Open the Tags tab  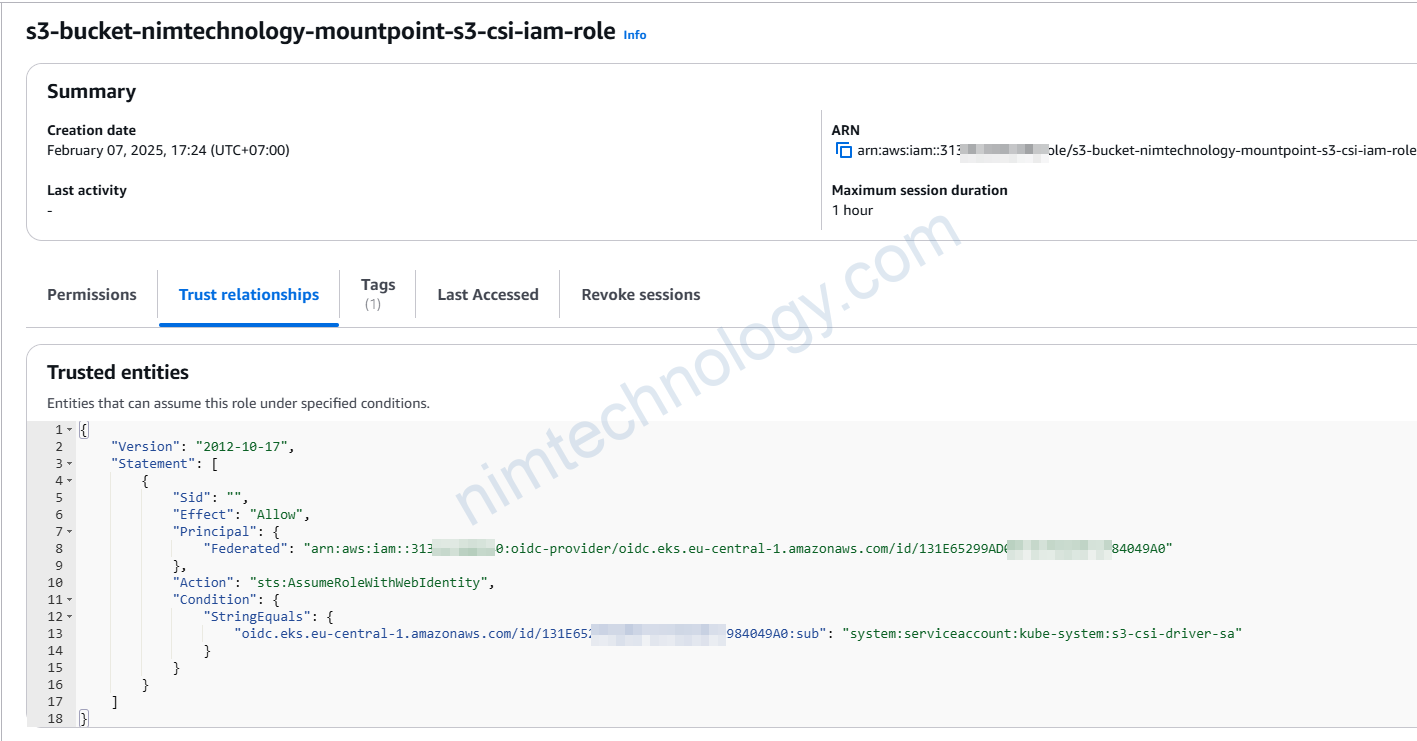(x=378, y=286)
